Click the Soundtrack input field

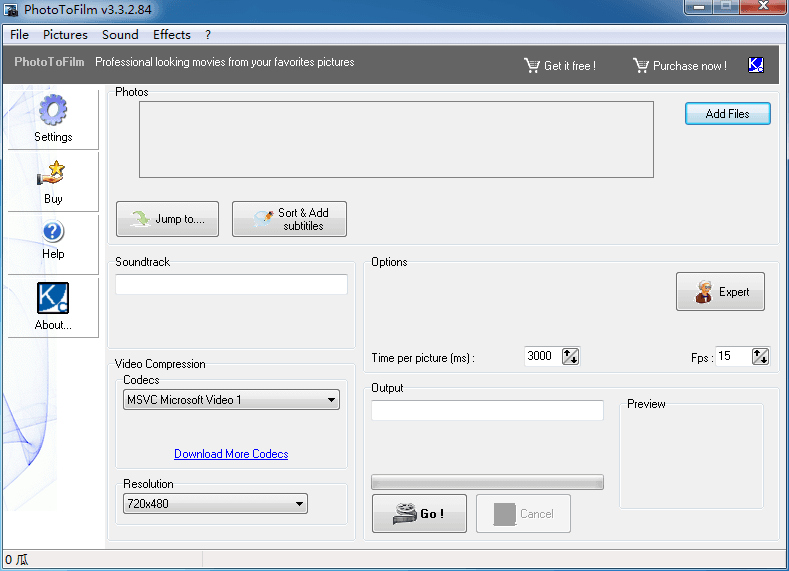pyautogui.click(x=231, y=285)
